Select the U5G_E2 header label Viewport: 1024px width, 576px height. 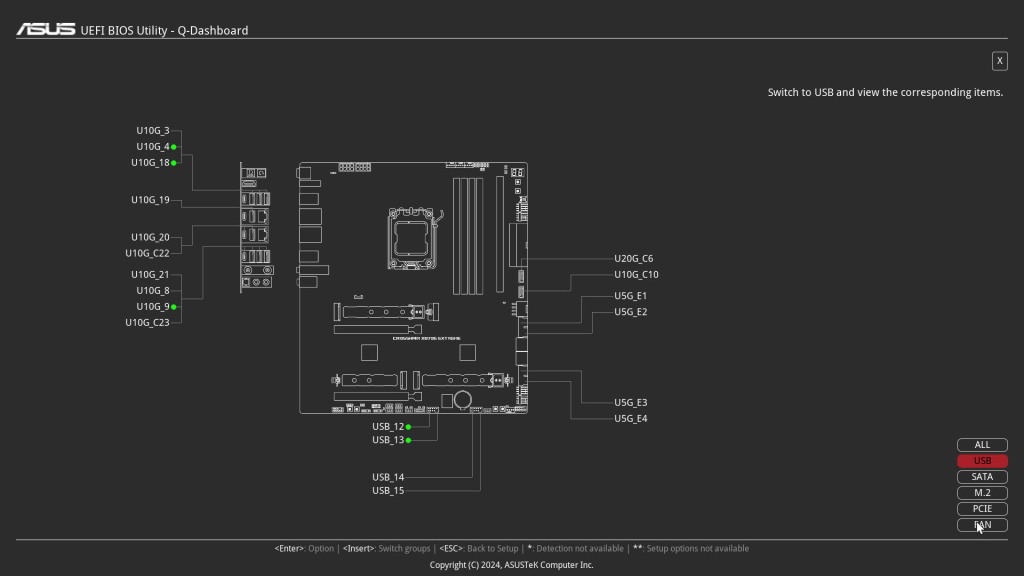pos(630,312)
